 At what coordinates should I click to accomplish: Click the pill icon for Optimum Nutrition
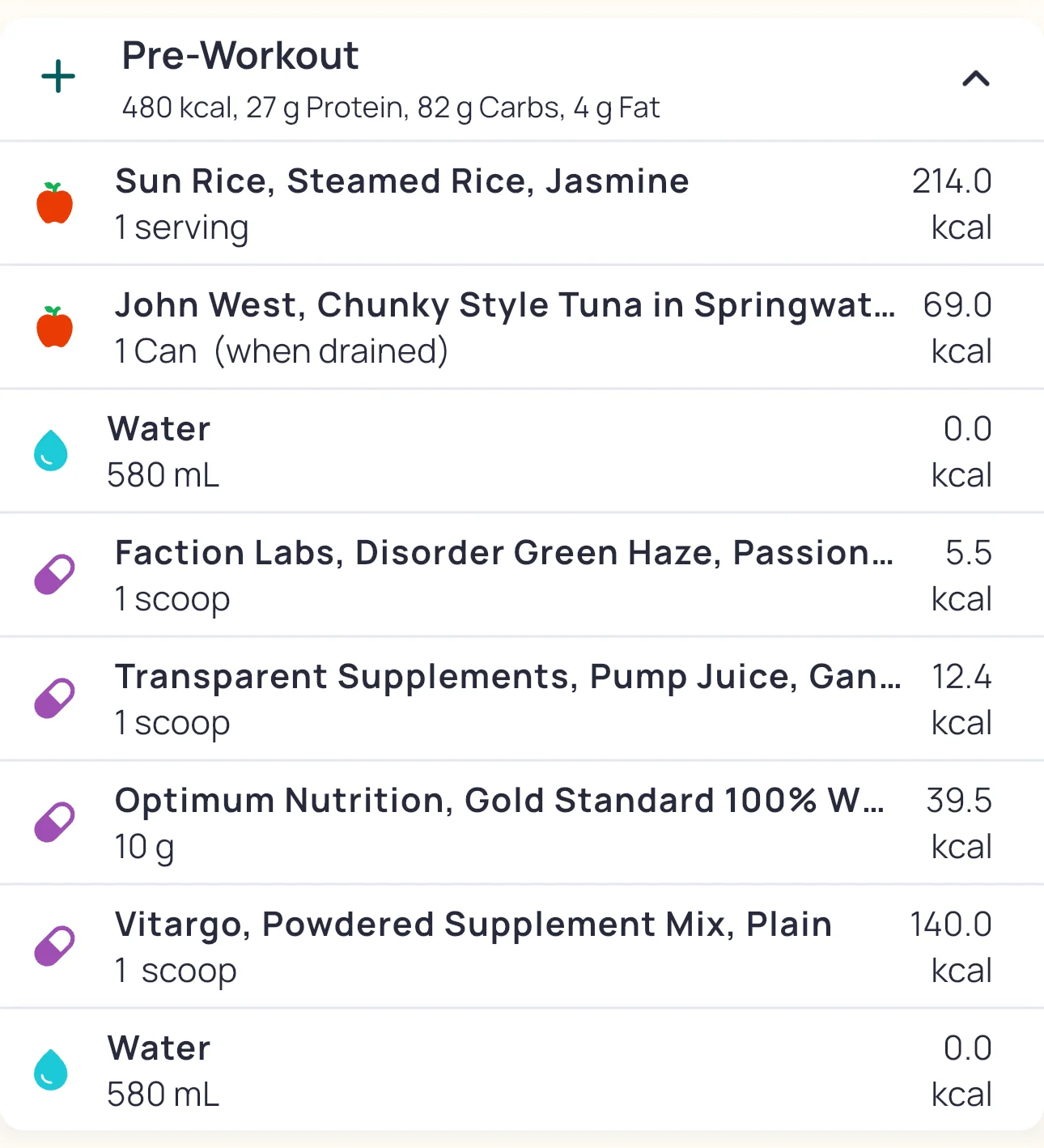point(54,823)
